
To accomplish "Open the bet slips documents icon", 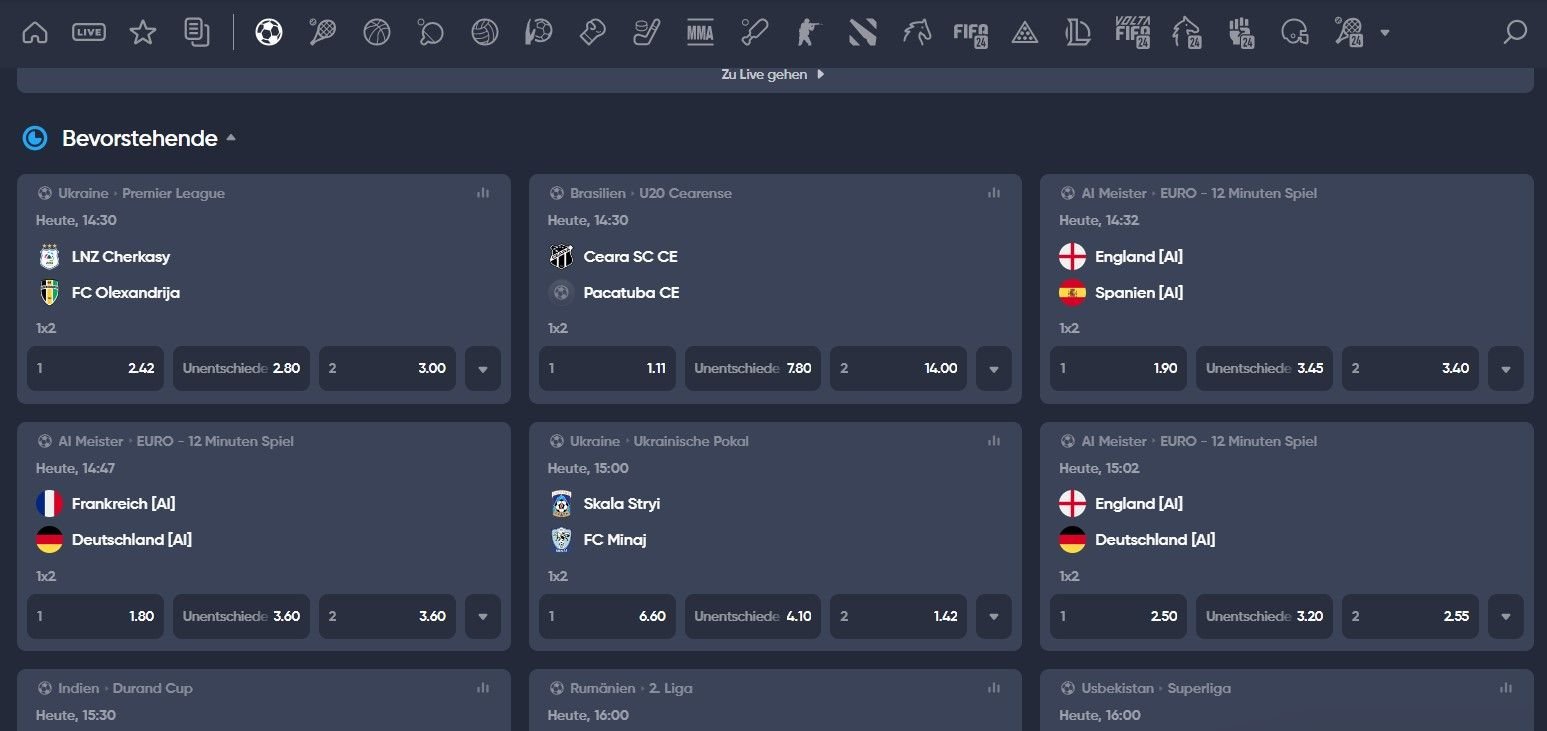I will click(197, 33).
